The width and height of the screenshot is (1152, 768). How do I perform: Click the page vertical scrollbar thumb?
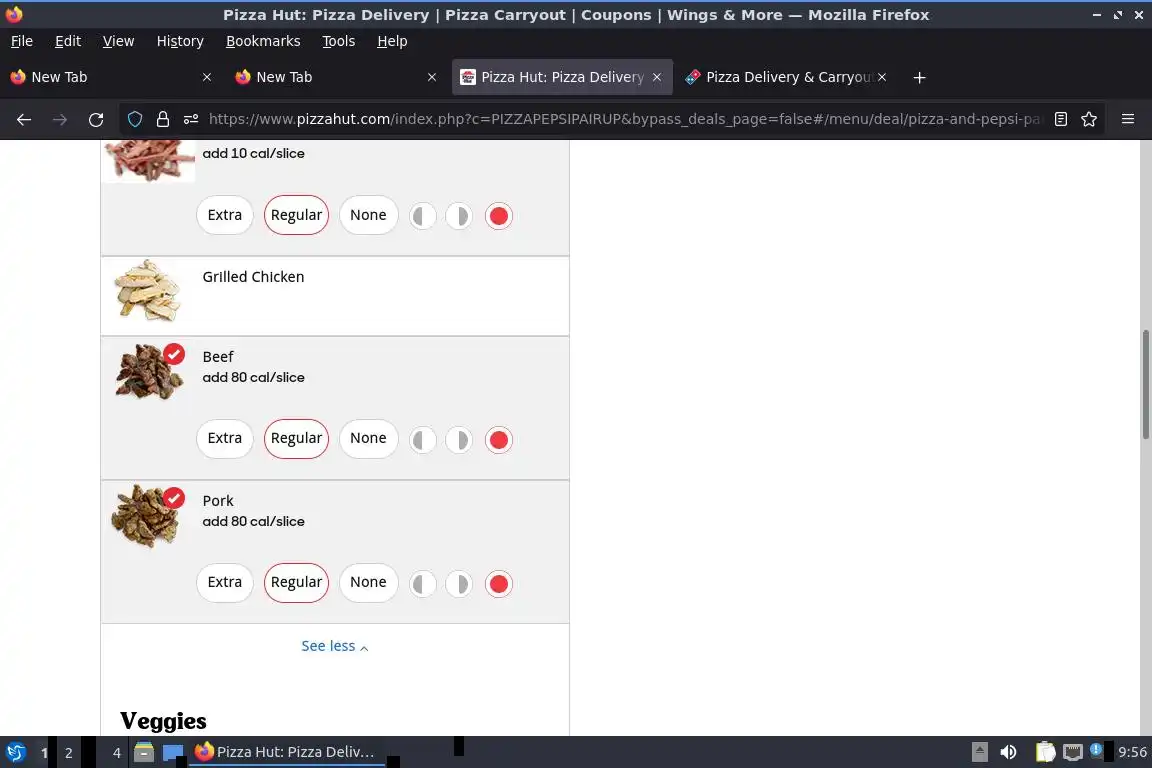(1145, 384)
